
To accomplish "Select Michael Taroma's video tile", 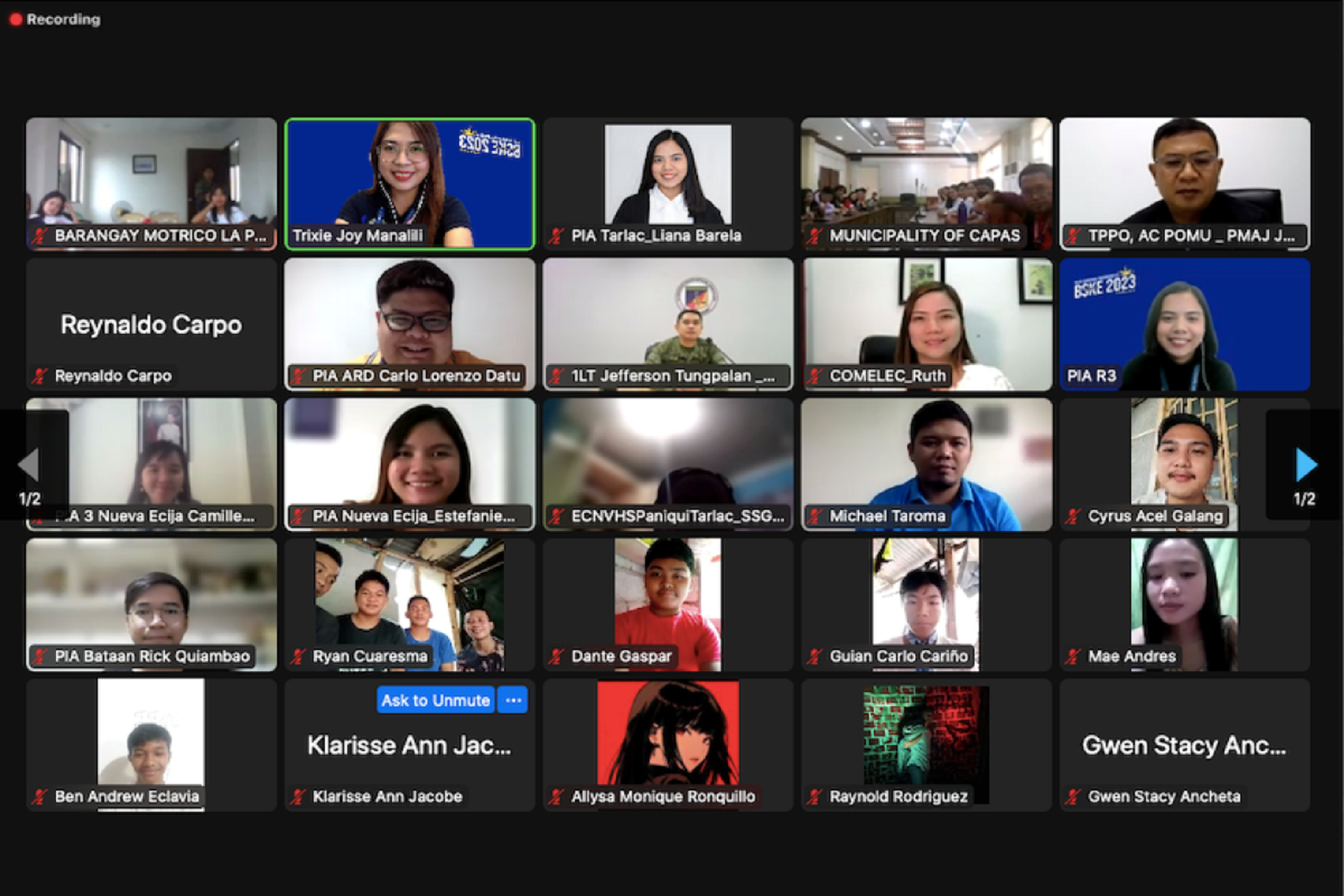I will tap(927, 464).
